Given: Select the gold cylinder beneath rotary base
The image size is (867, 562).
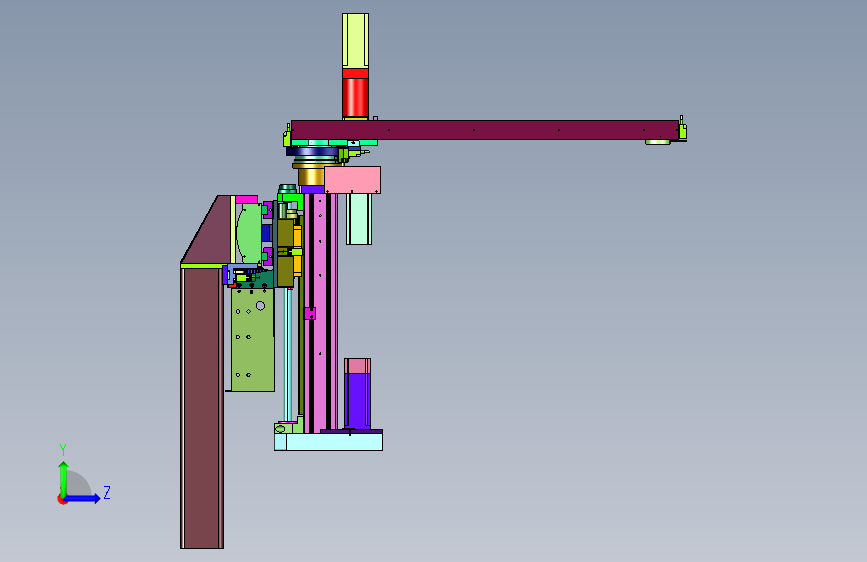Looking at the screenshot, I should [x=311, y=177].
